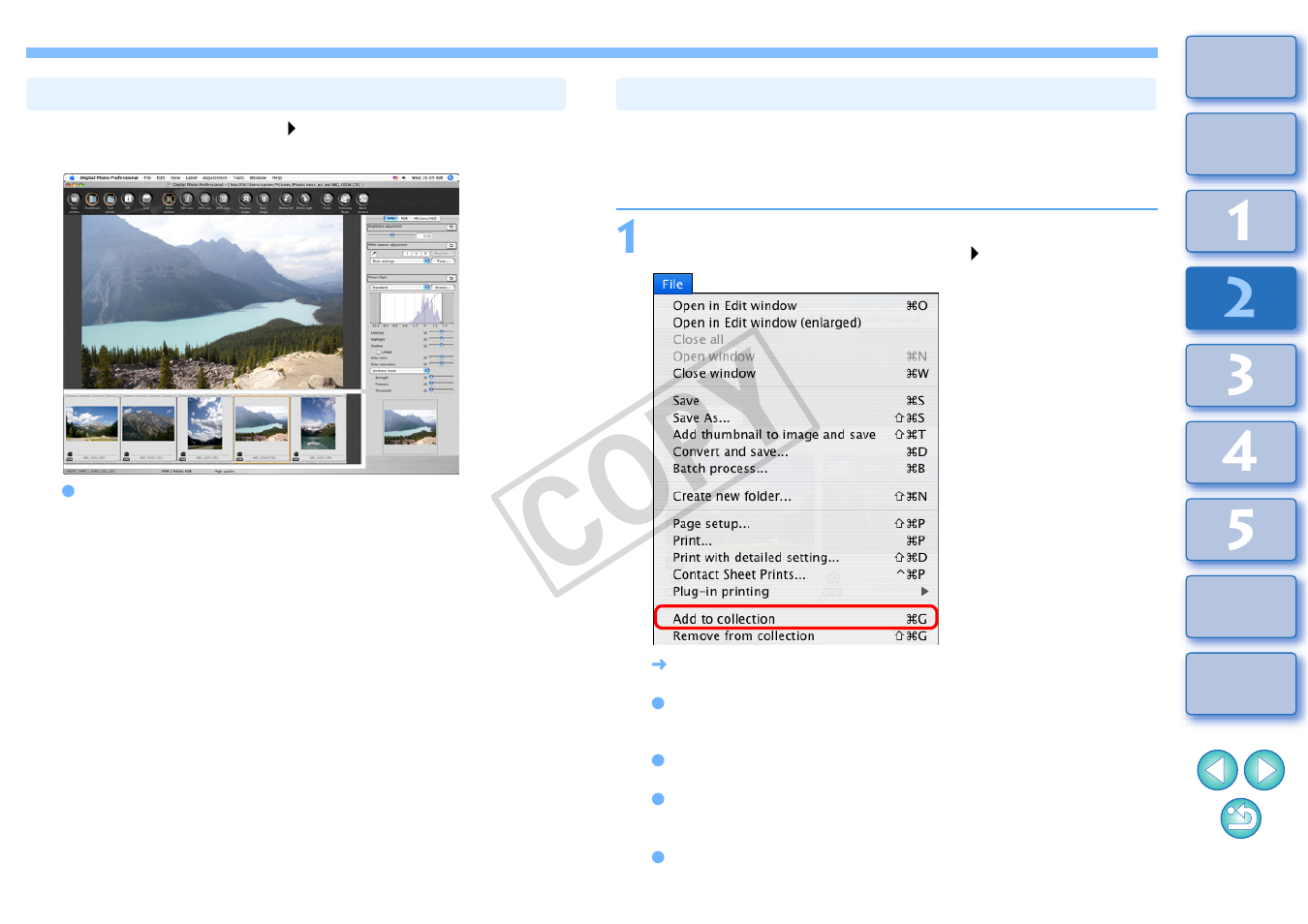Click Add to collection menu item
1308x924 pixels.
pos(795,619)
